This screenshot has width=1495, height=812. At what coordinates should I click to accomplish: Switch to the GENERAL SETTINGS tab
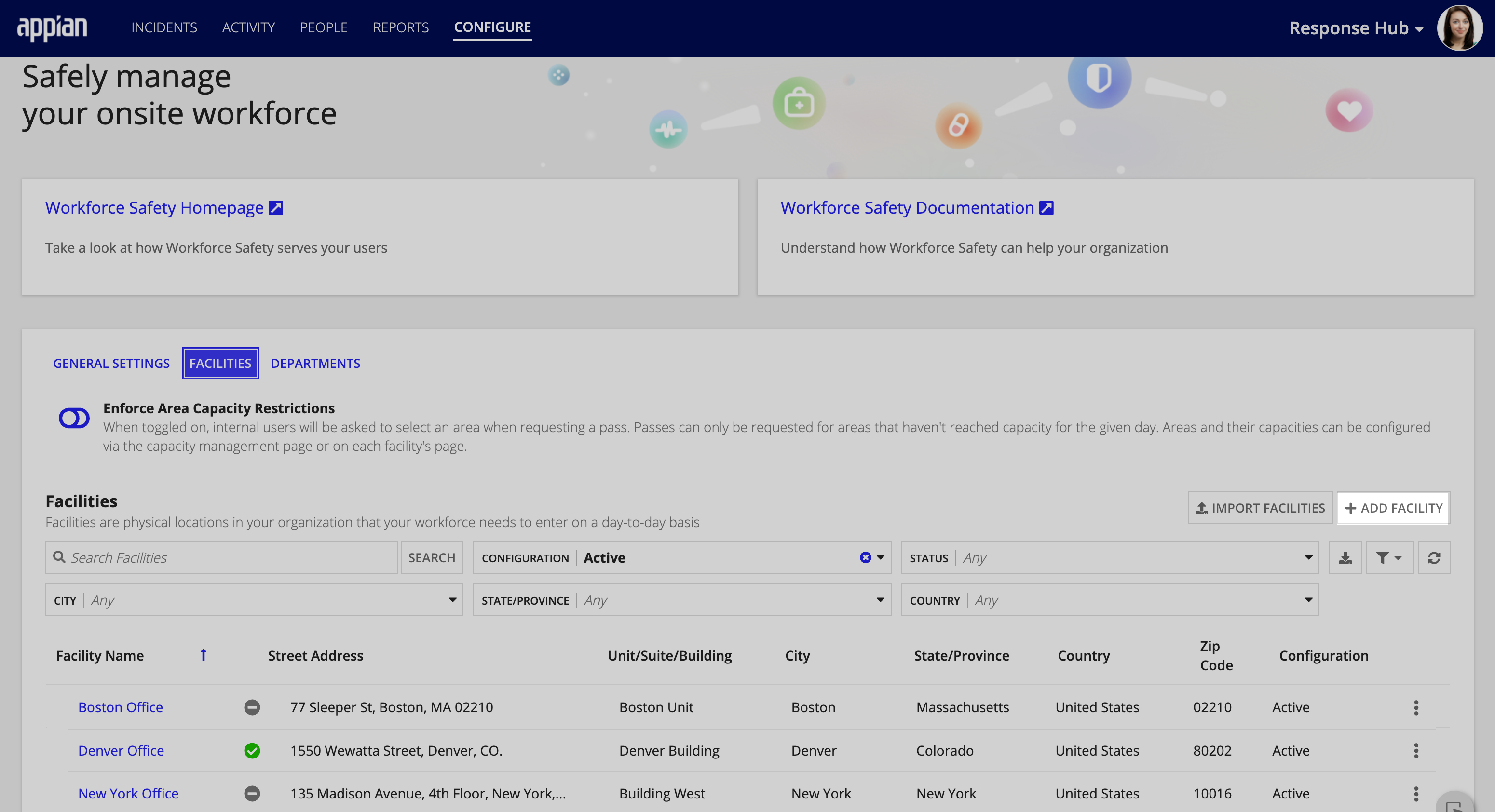[111, 363]
